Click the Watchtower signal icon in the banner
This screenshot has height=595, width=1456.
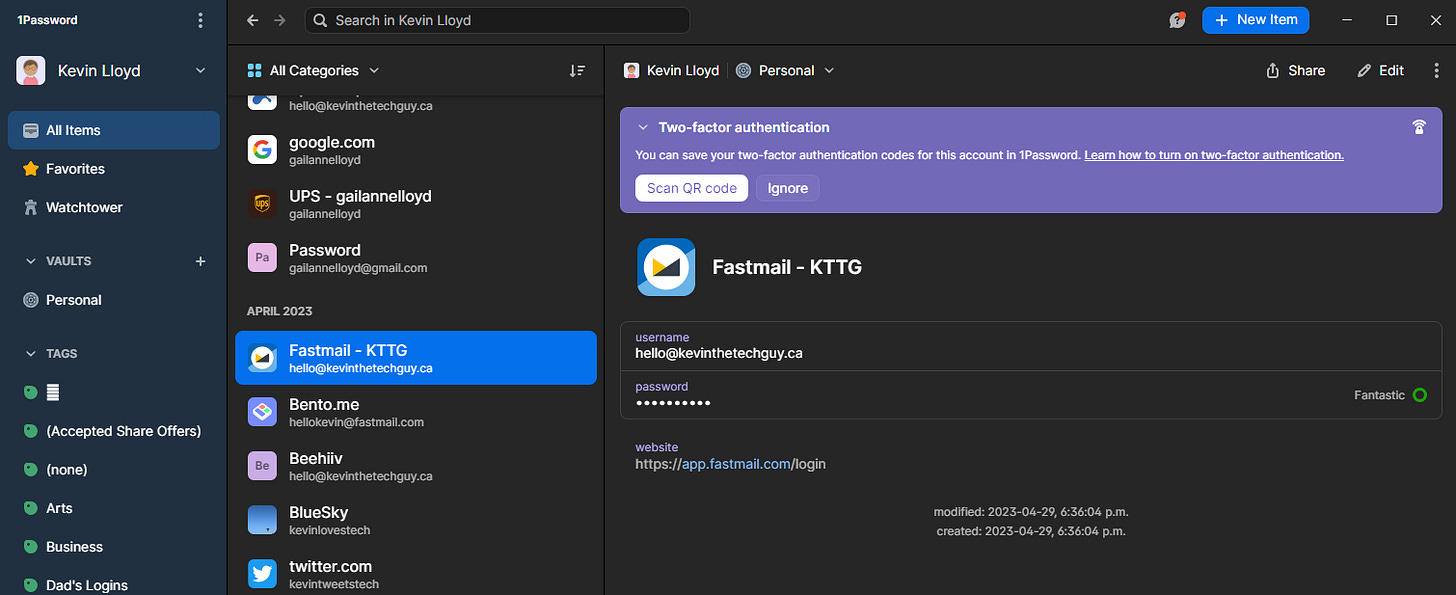coord(1418,127)
